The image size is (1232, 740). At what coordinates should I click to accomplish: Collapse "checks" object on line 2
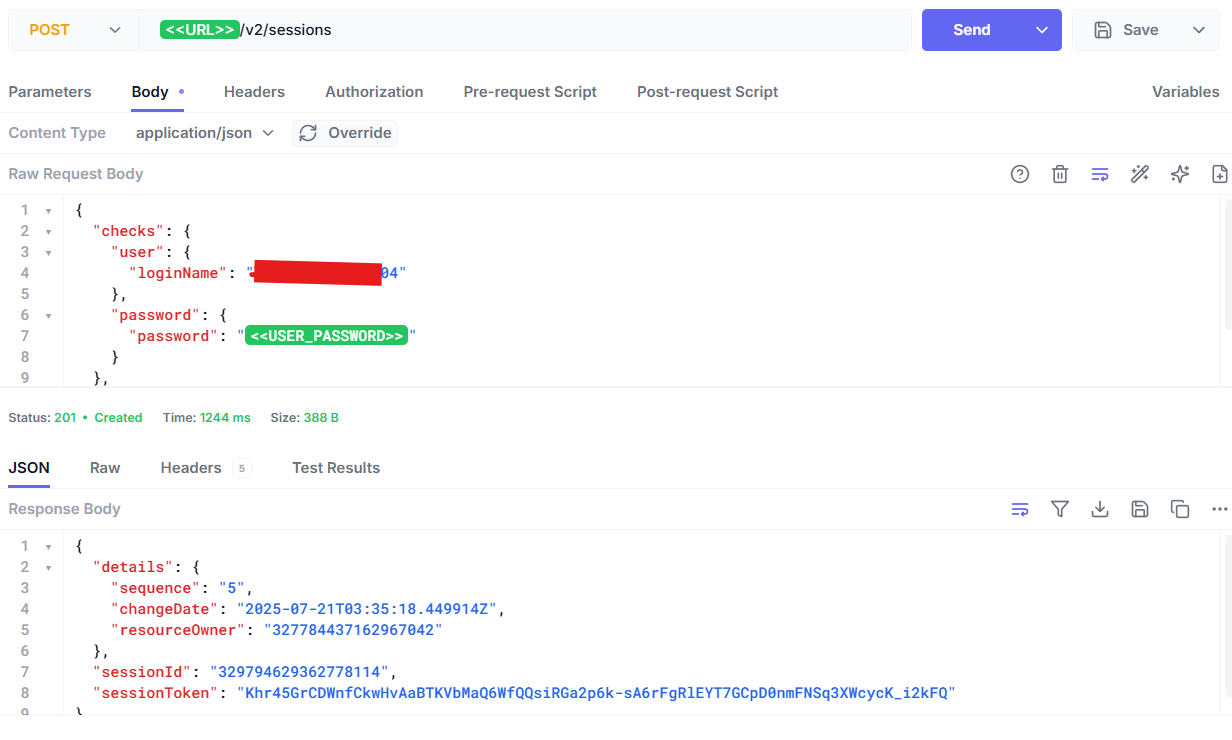tap(48, 232)
